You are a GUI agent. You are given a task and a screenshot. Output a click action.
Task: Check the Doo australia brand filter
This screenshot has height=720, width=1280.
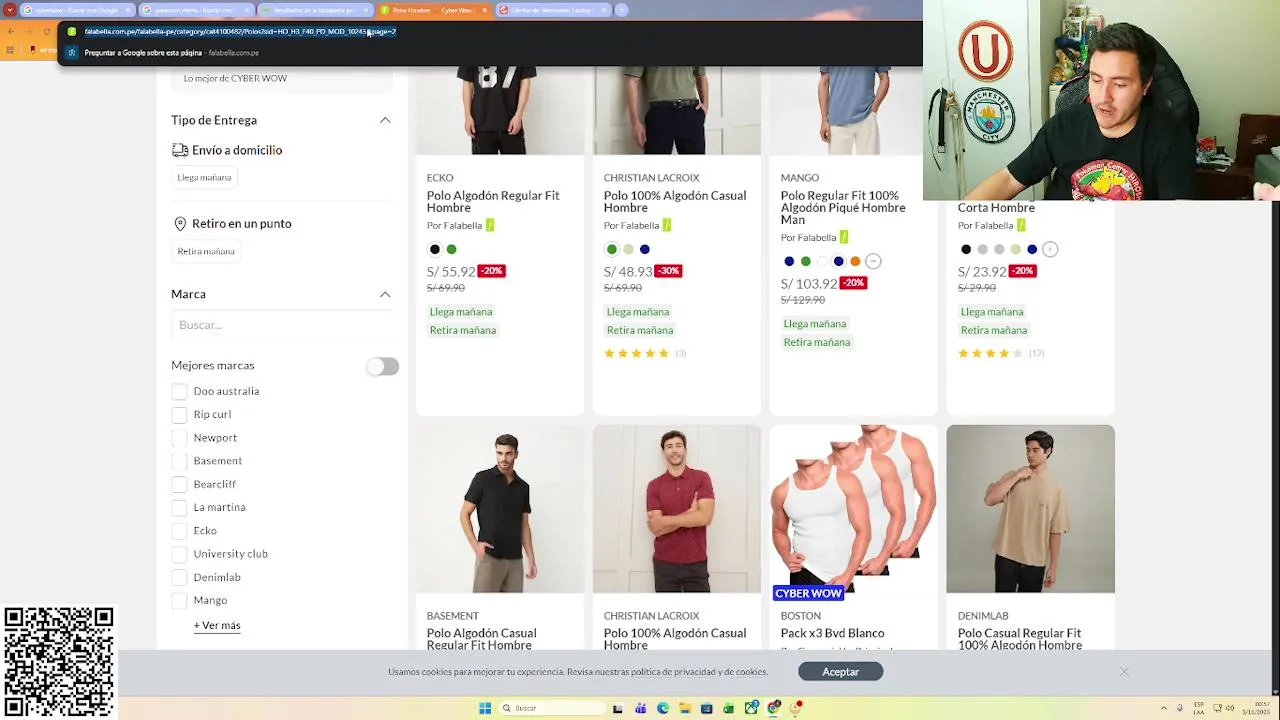pyautogui.click(x=179, y=391)
